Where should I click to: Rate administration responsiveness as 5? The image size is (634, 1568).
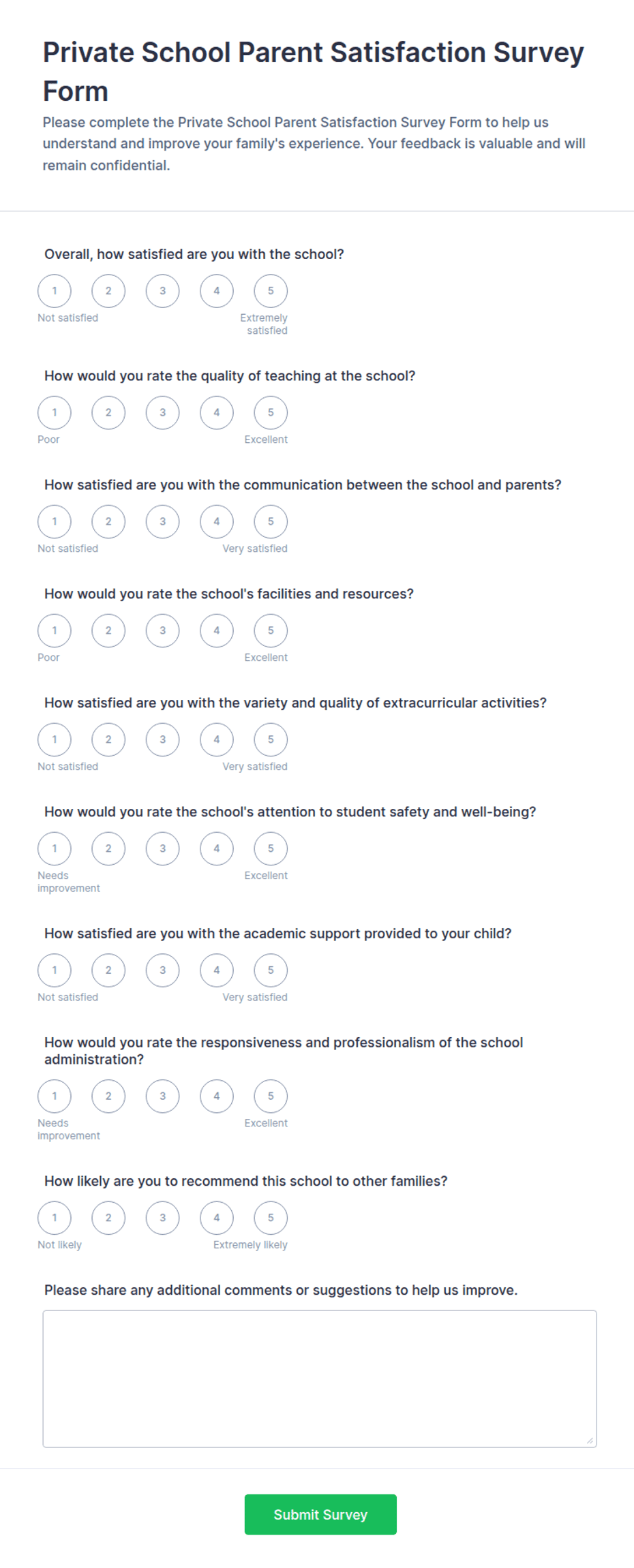[x=271, y=1096]
